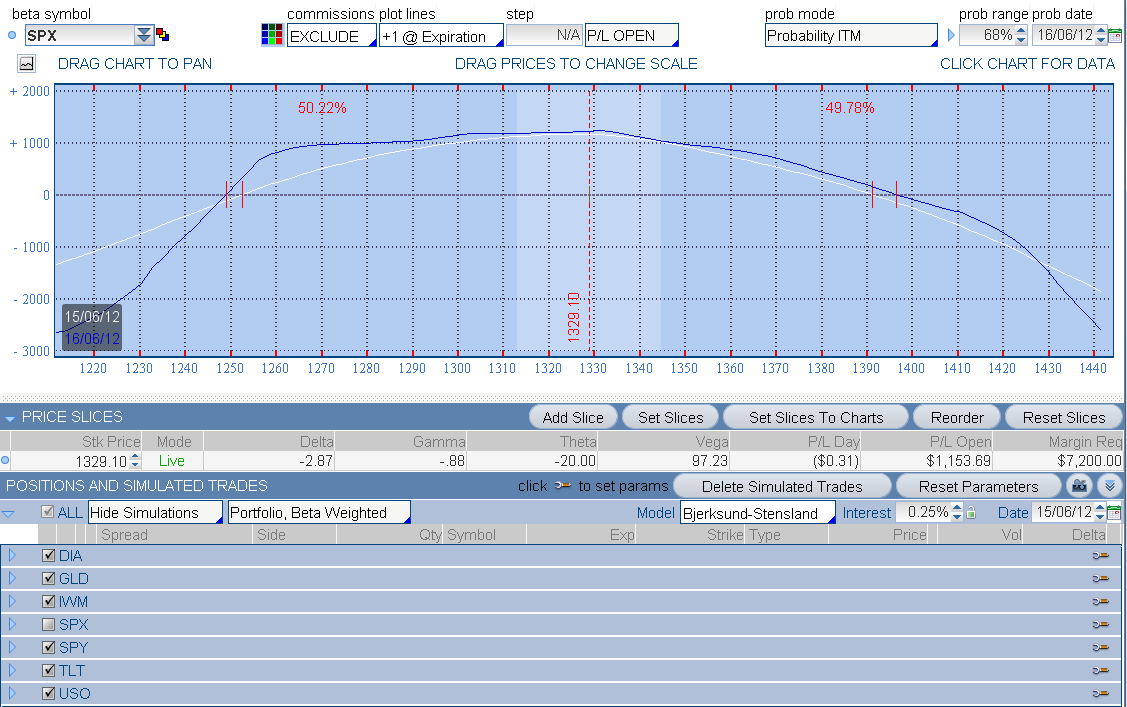
Task: Expand the GLD position row
Action: (12, 578)
